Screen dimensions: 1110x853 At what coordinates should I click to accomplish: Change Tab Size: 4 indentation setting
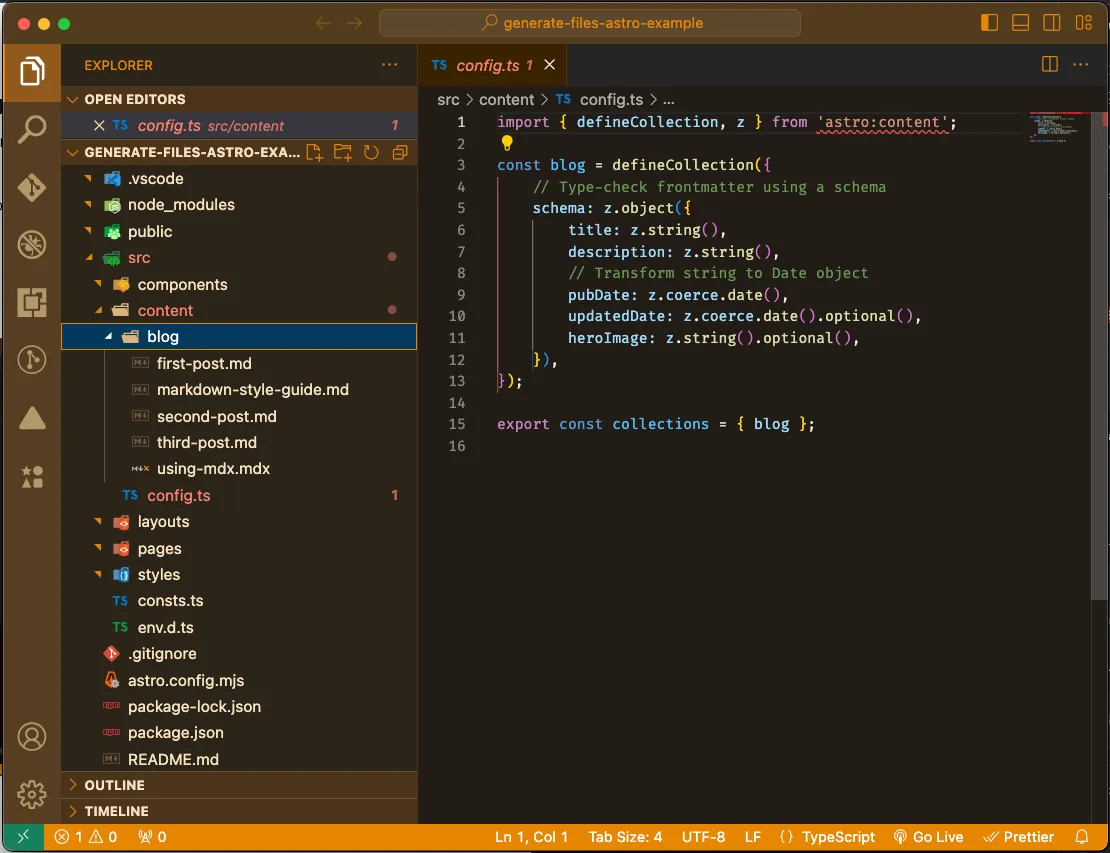point(625,837)
